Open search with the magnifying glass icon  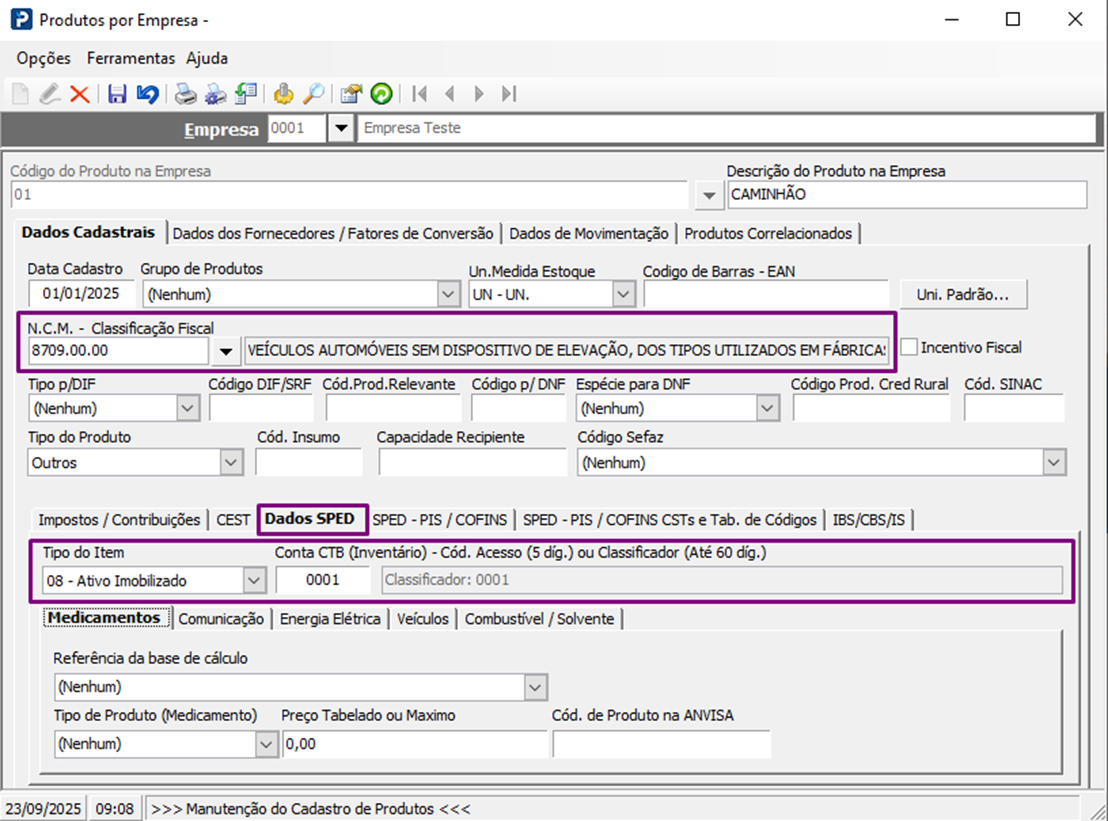click(314, 94)
